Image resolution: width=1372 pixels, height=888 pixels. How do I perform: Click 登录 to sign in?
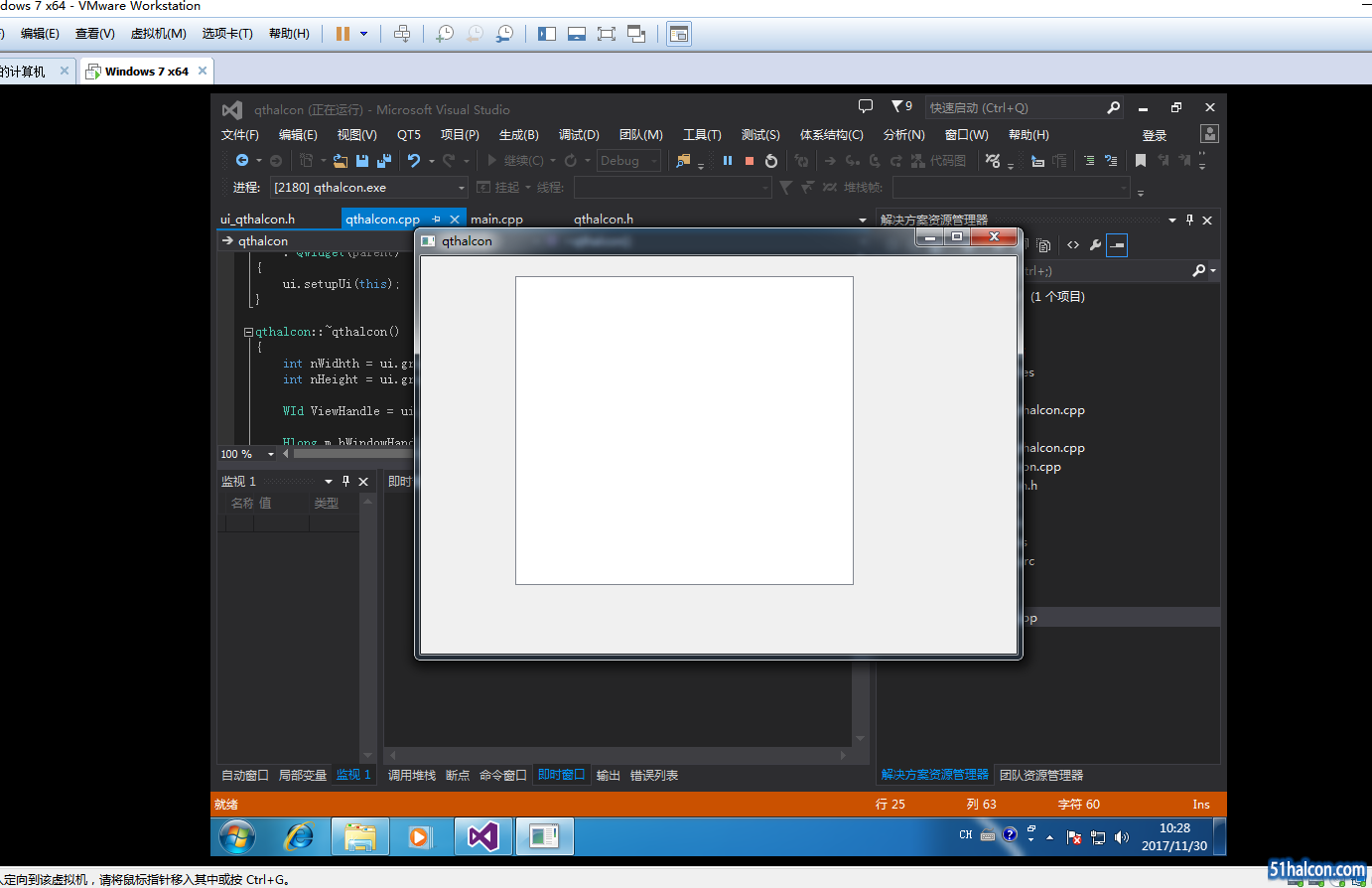(x=1154, y=136)
